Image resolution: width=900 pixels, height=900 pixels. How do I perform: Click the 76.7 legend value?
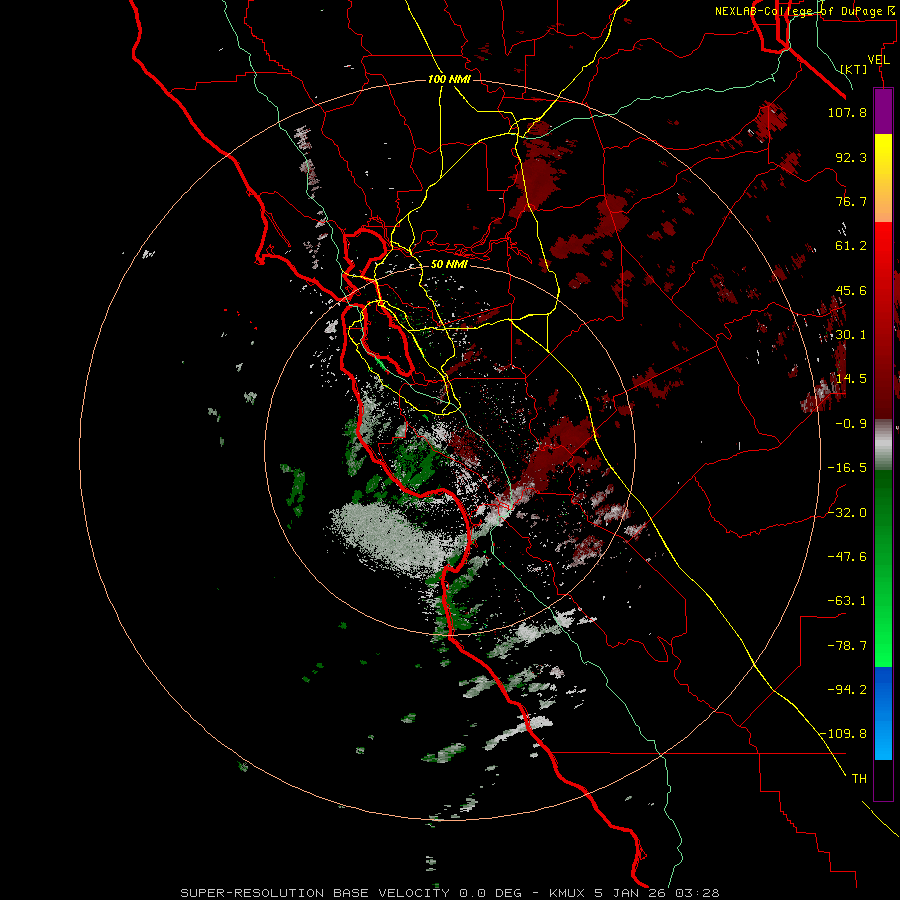(851, 201)
